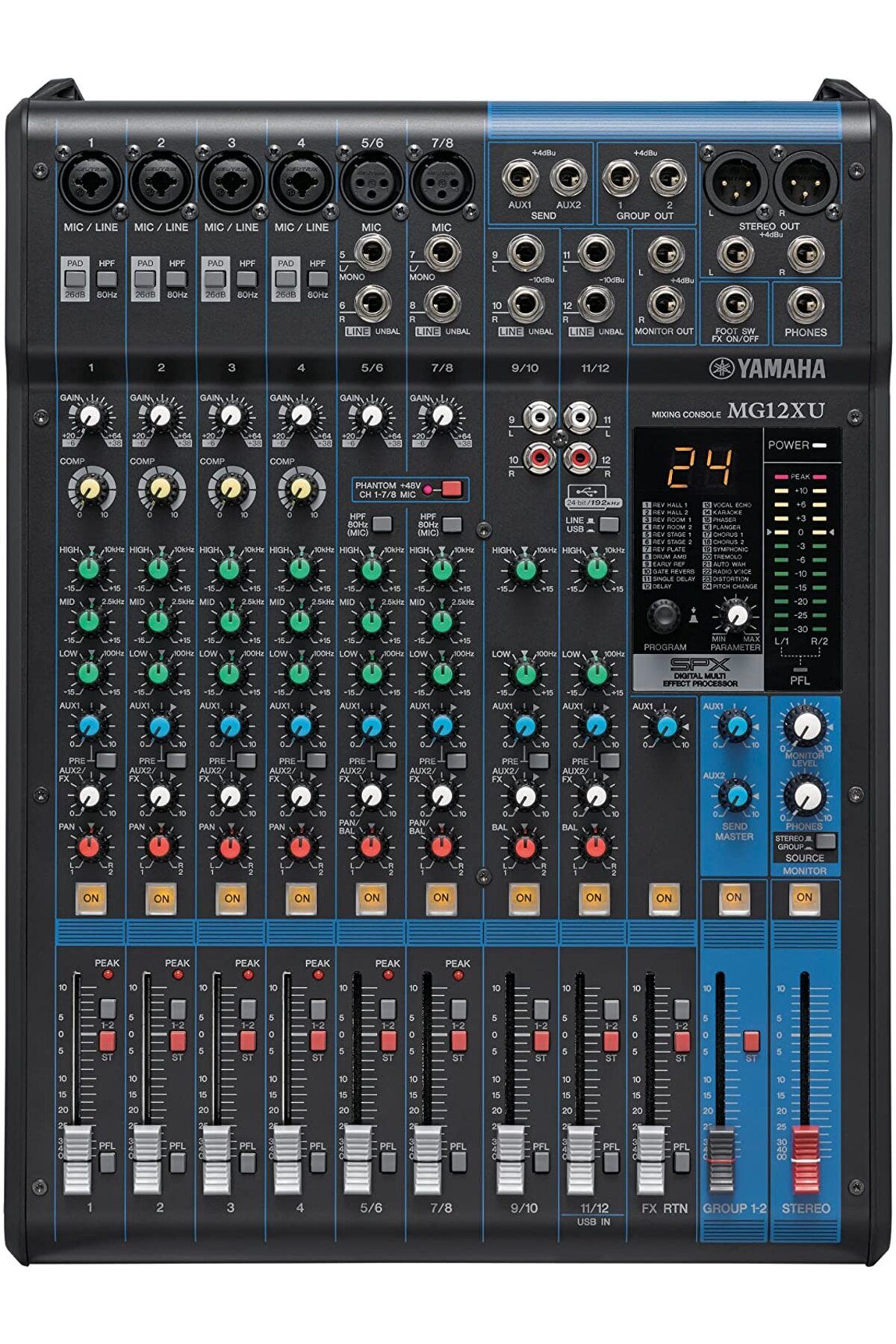Select the channel 3 HIGH EQ knob
Screen dimensions: 896x1344
229,569
